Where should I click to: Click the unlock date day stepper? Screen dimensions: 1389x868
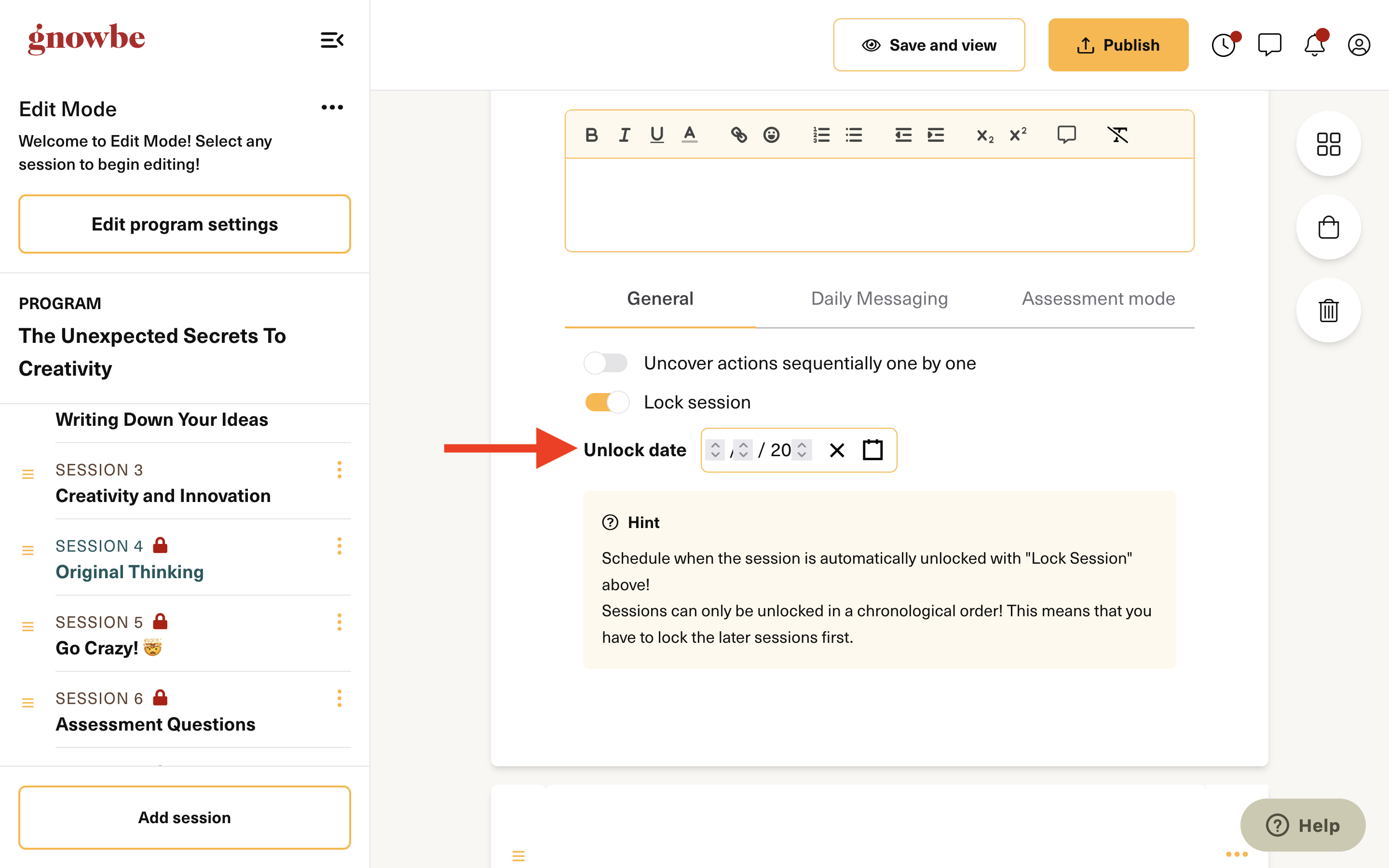click(x=743, y=449)
